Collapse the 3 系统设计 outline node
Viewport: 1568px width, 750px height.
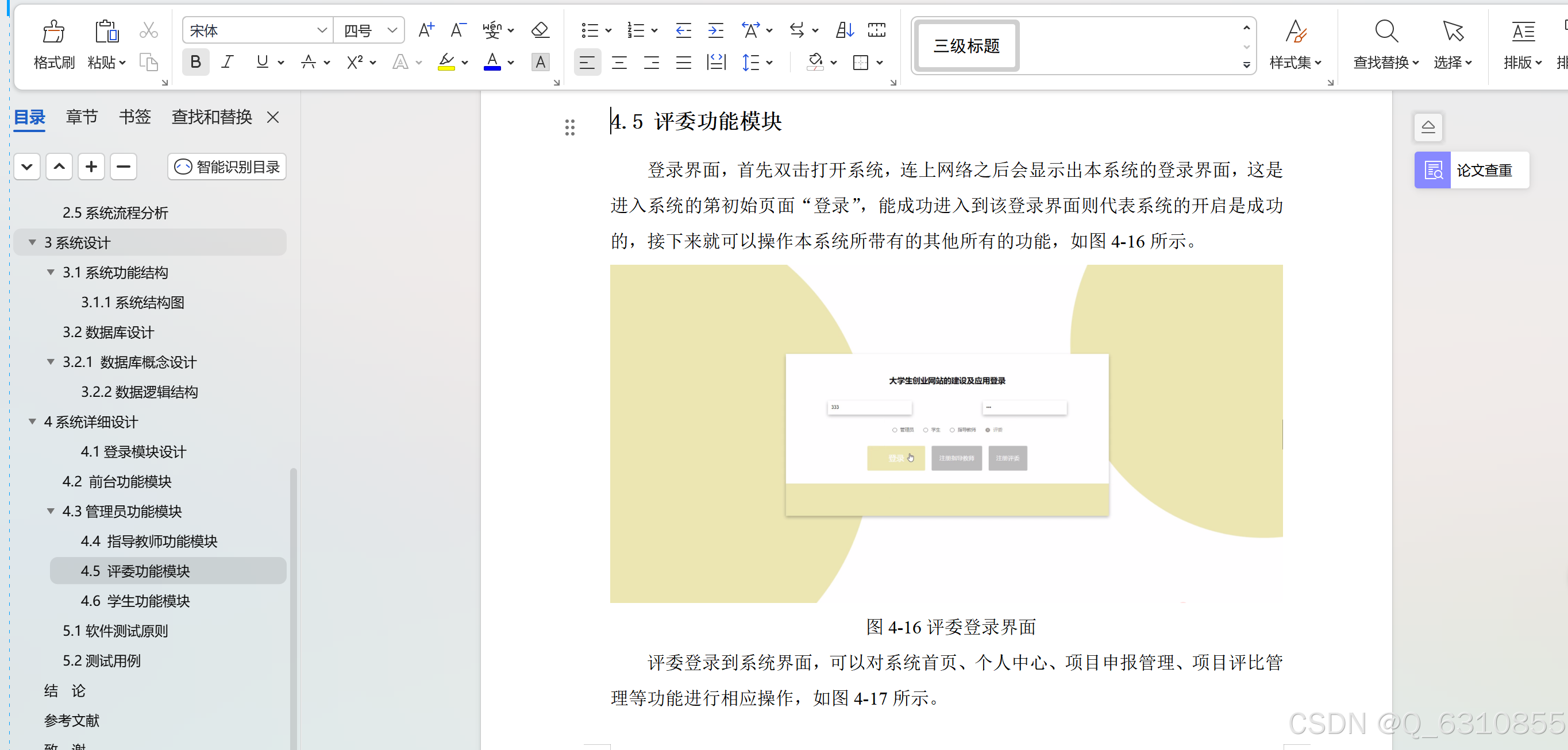point(32,242)
